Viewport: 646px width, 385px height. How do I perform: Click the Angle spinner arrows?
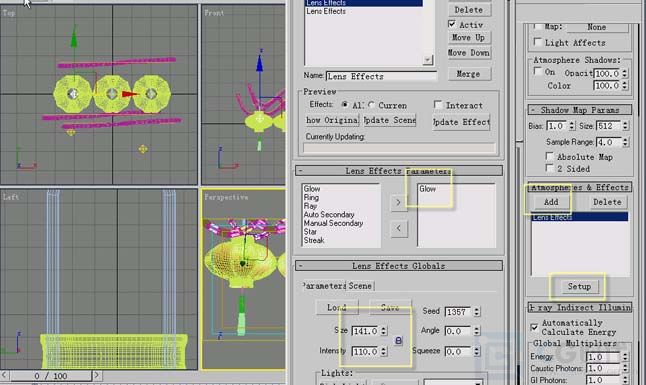pyautogui.click(x=477, y=331)
